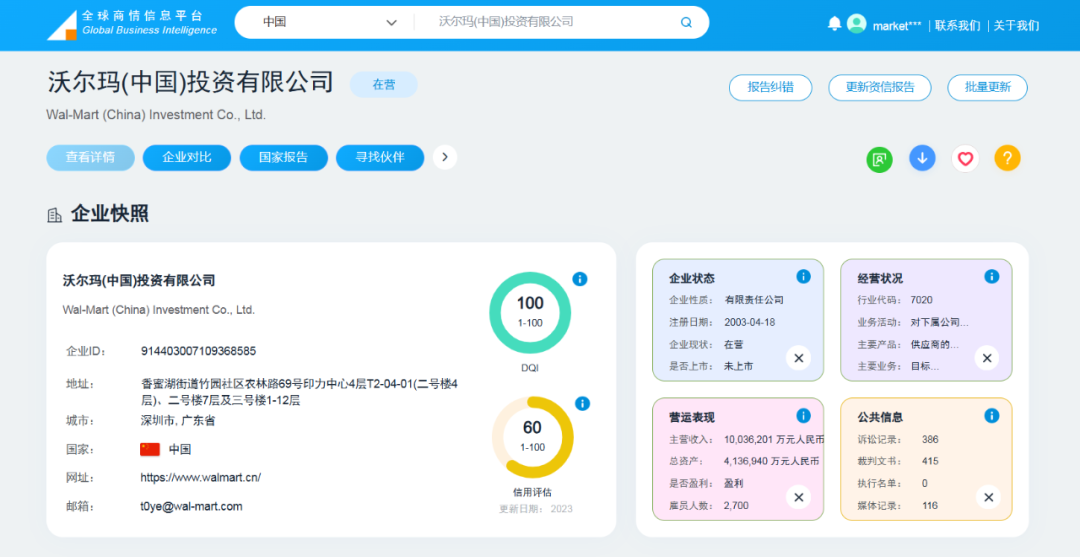
Task: Click 批量更新 button
Action: click(987, 87)
